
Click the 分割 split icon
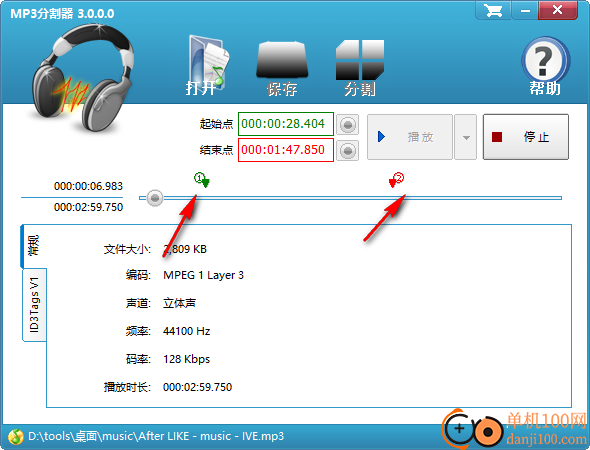coord(360,68)
